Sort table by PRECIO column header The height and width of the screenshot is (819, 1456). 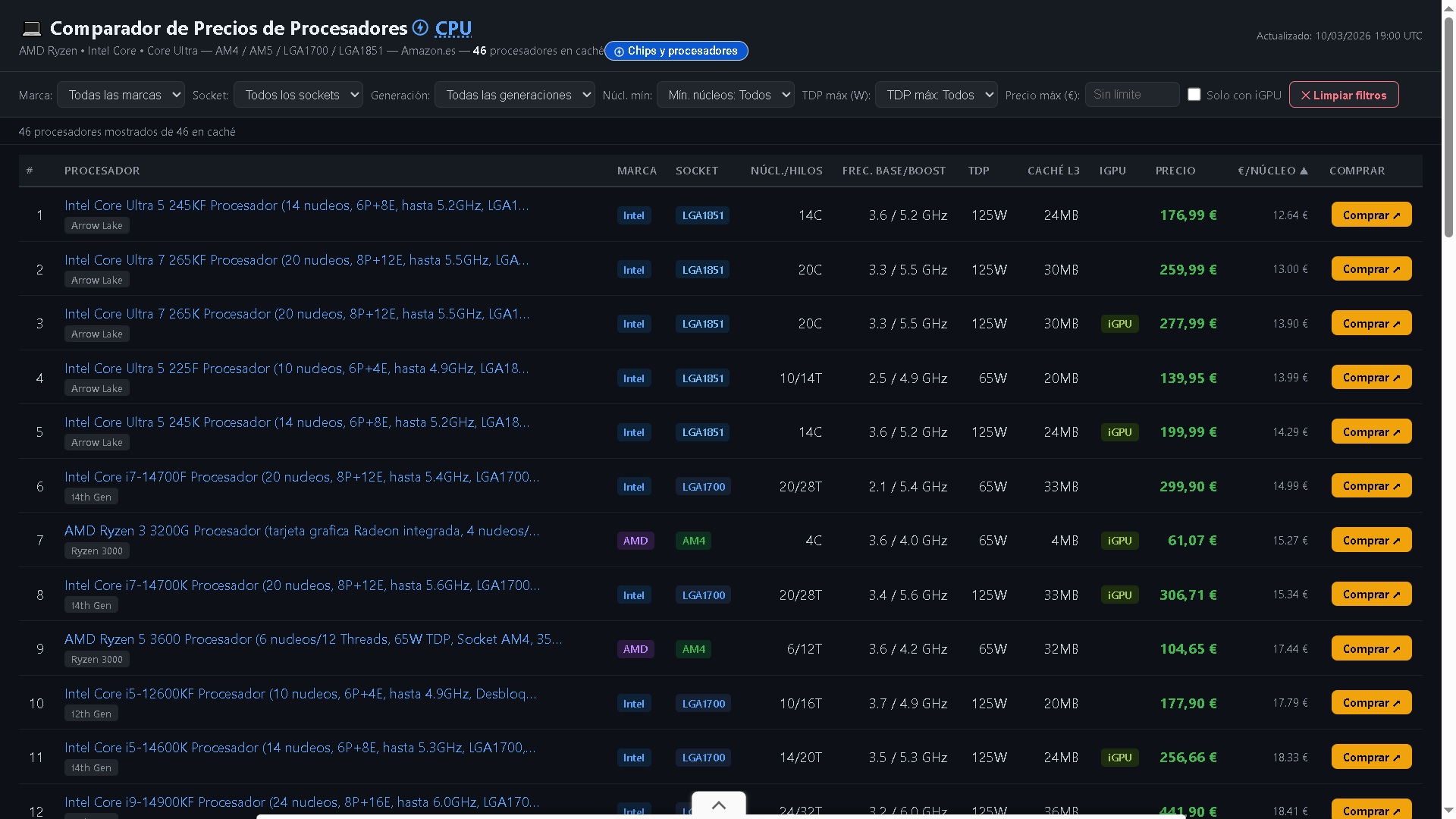tap(1175, 171)
